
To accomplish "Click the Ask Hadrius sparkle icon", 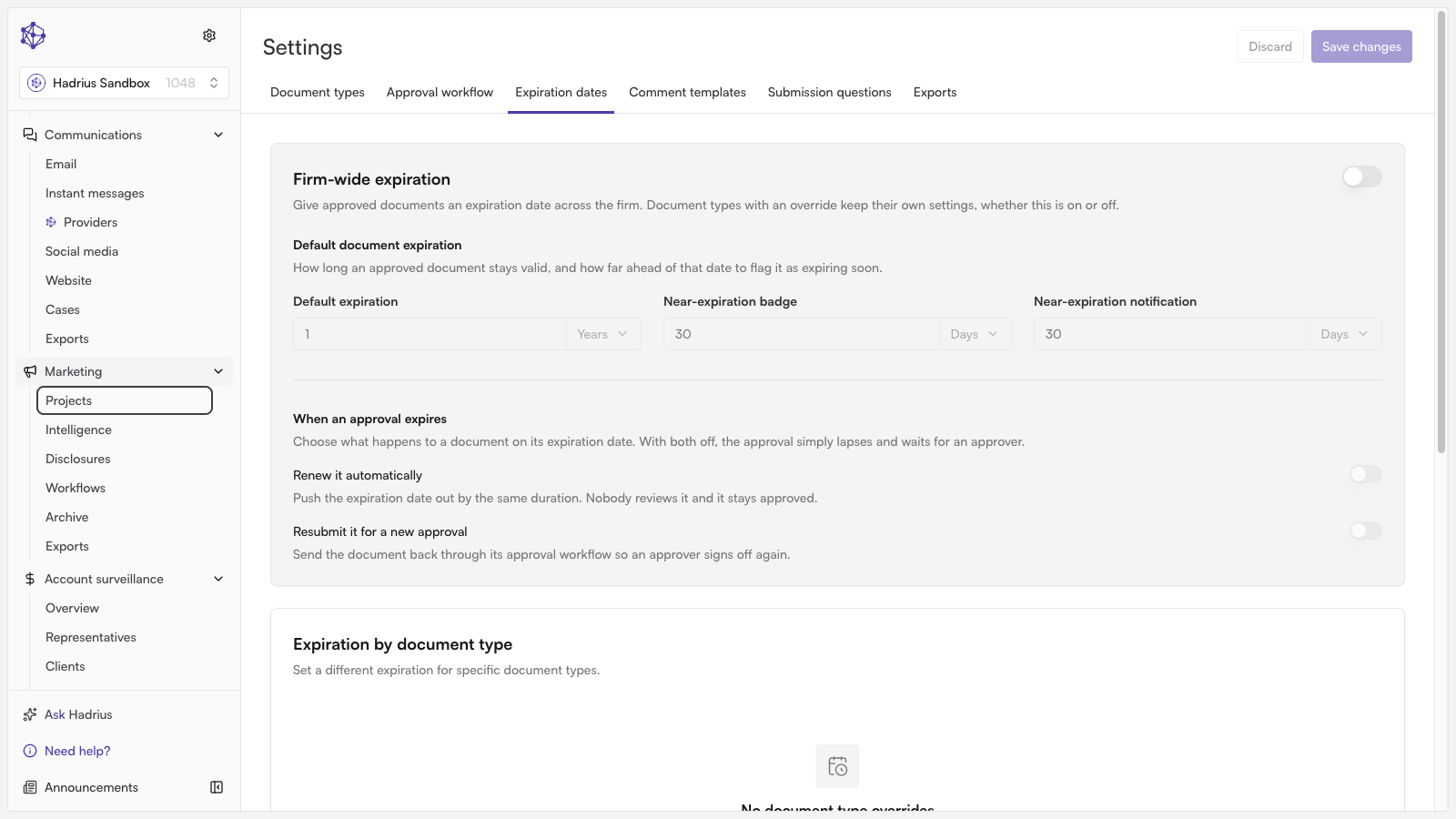I will 30,714.
